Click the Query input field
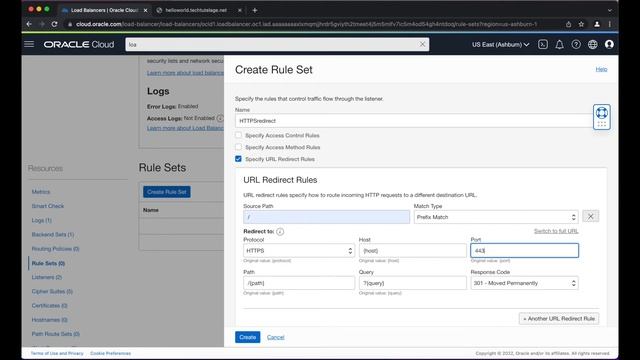640x360 pixels. point(413,283)
